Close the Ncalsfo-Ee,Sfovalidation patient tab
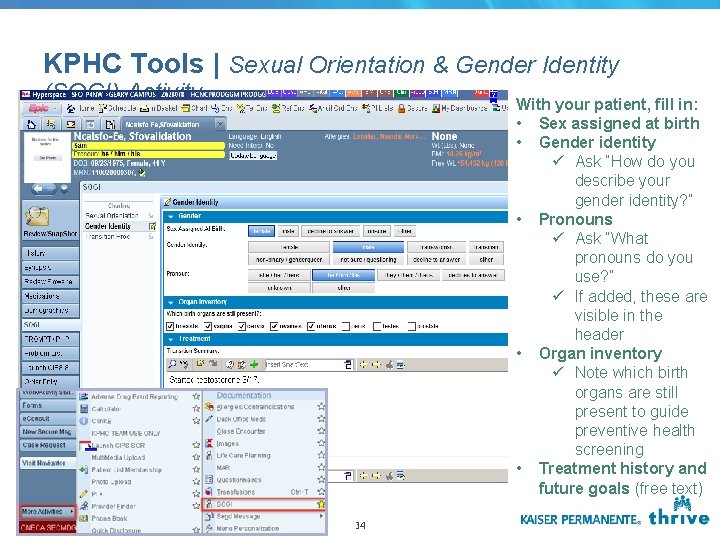 tap(220, 124)
